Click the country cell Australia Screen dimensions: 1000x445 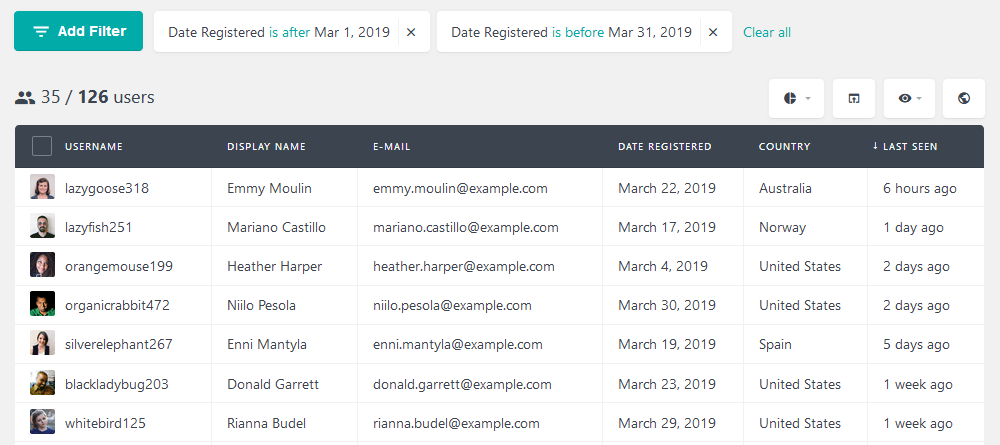coord(785,189)
